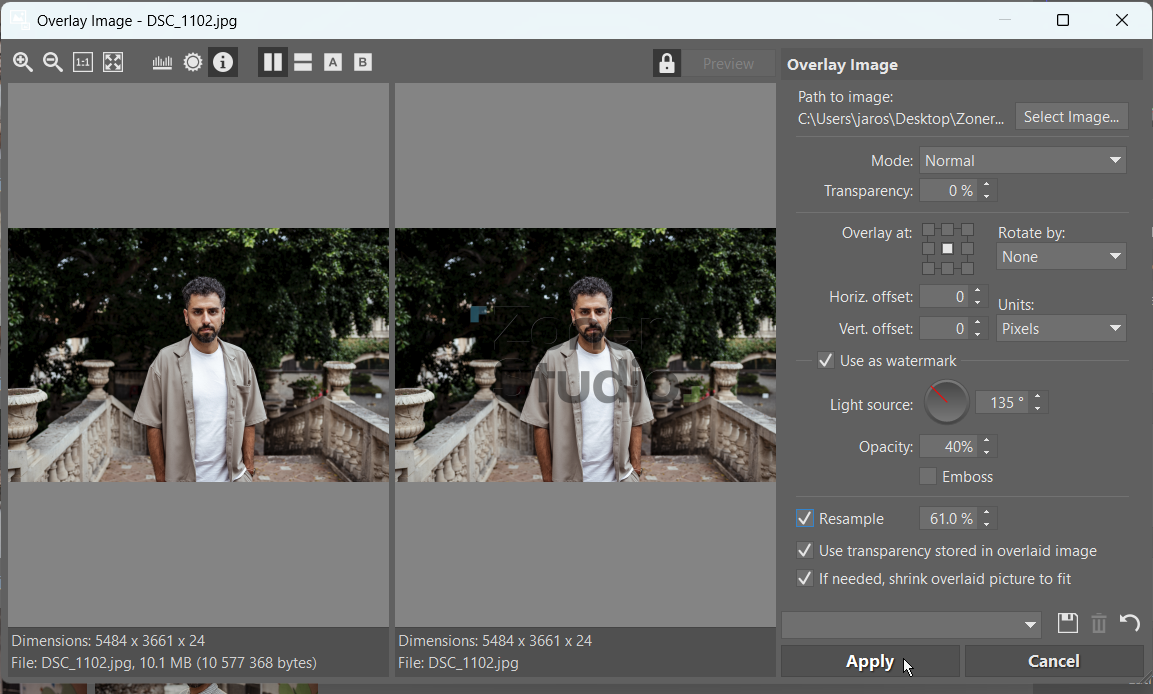
Task: Click the fit-to-window zoom icon
Action: coord(113,63)
